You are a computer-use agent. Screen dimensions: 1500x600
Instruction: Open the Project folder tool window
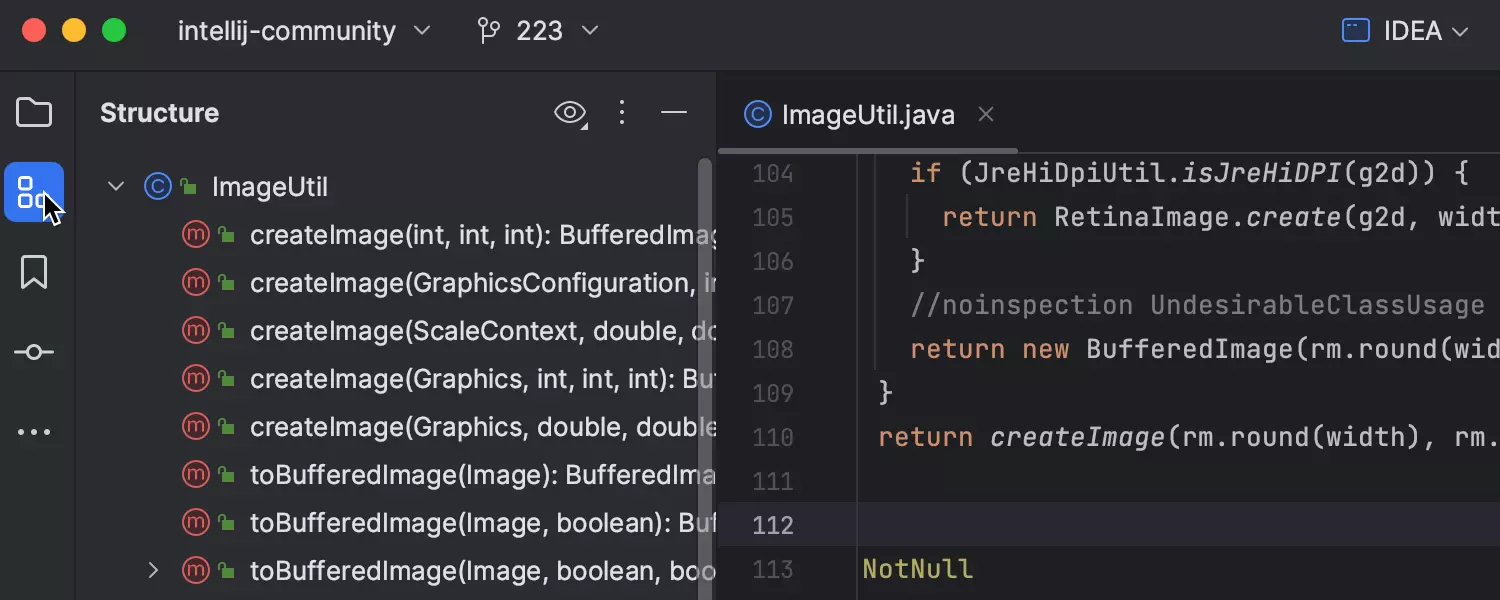coord(34,113)
